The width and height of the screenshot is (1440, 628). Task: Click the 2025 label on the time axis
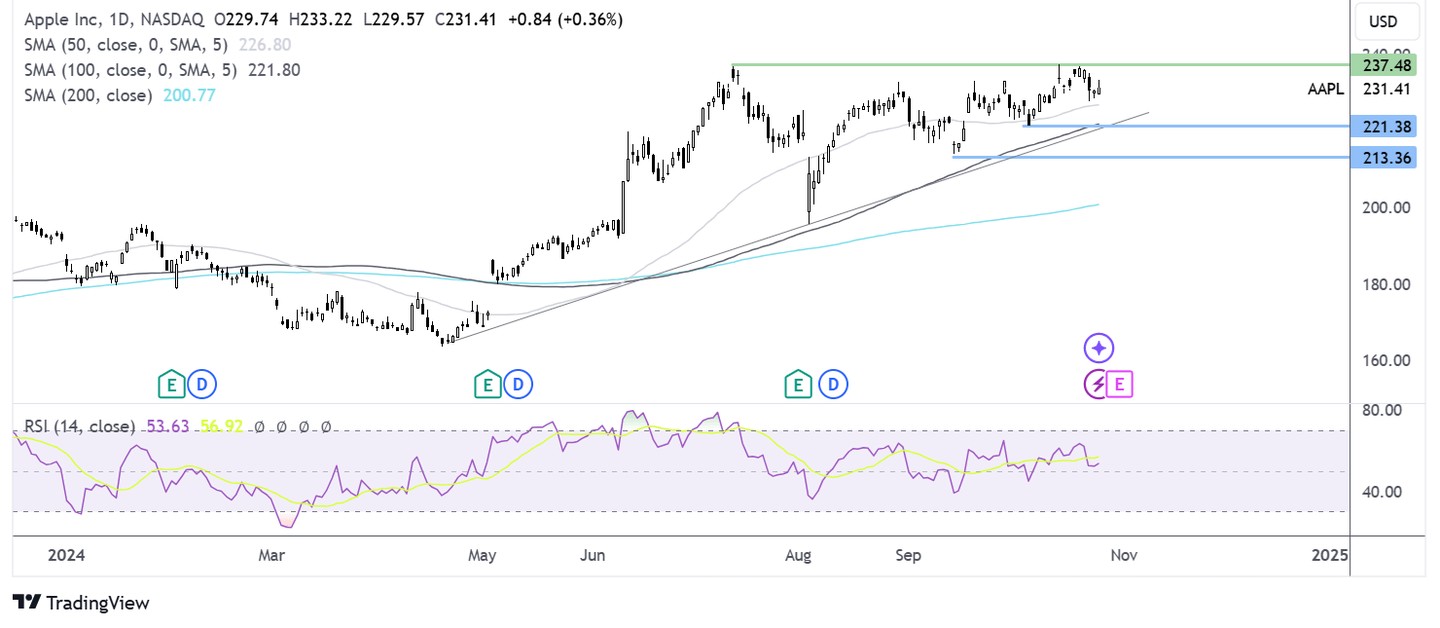1328,555
